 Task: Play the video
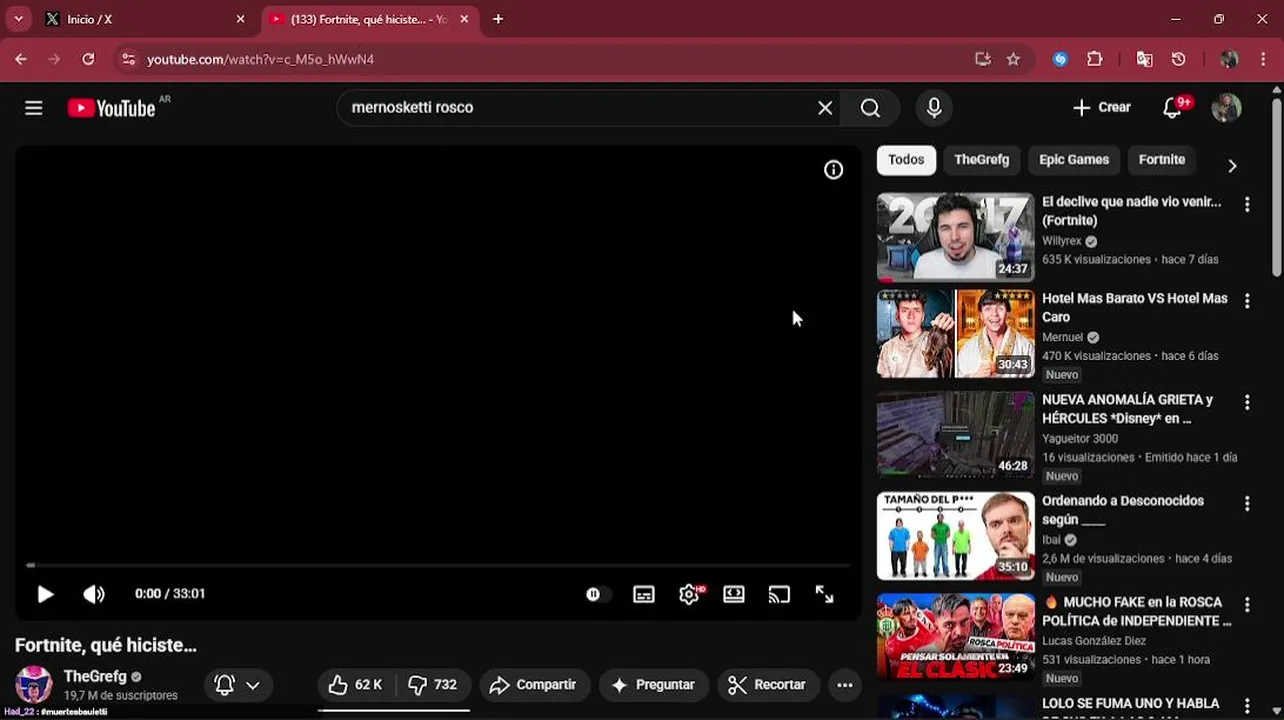[45, 594]
